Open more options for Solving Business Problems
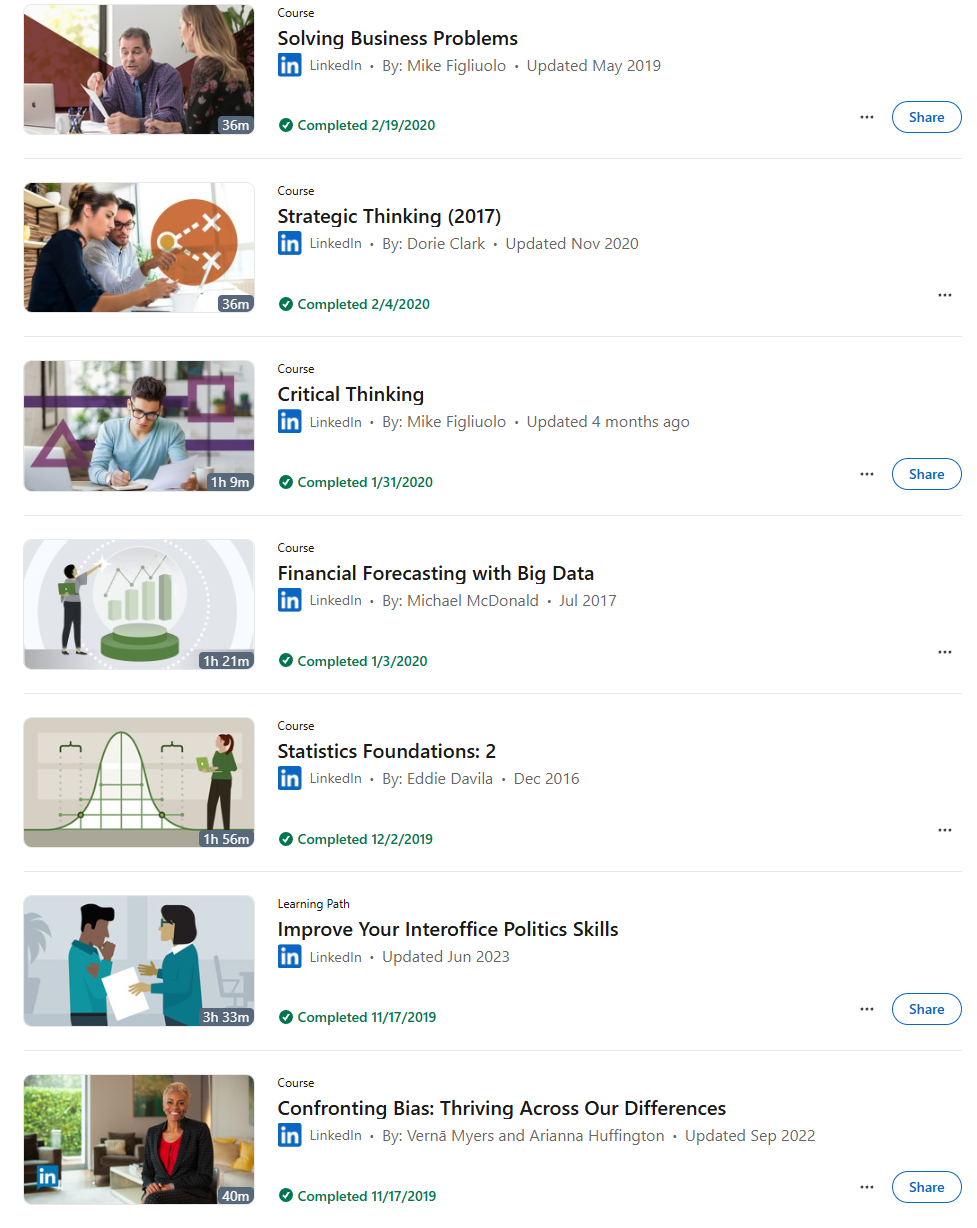Screen dimensions: 977x1228 point(866,117)
